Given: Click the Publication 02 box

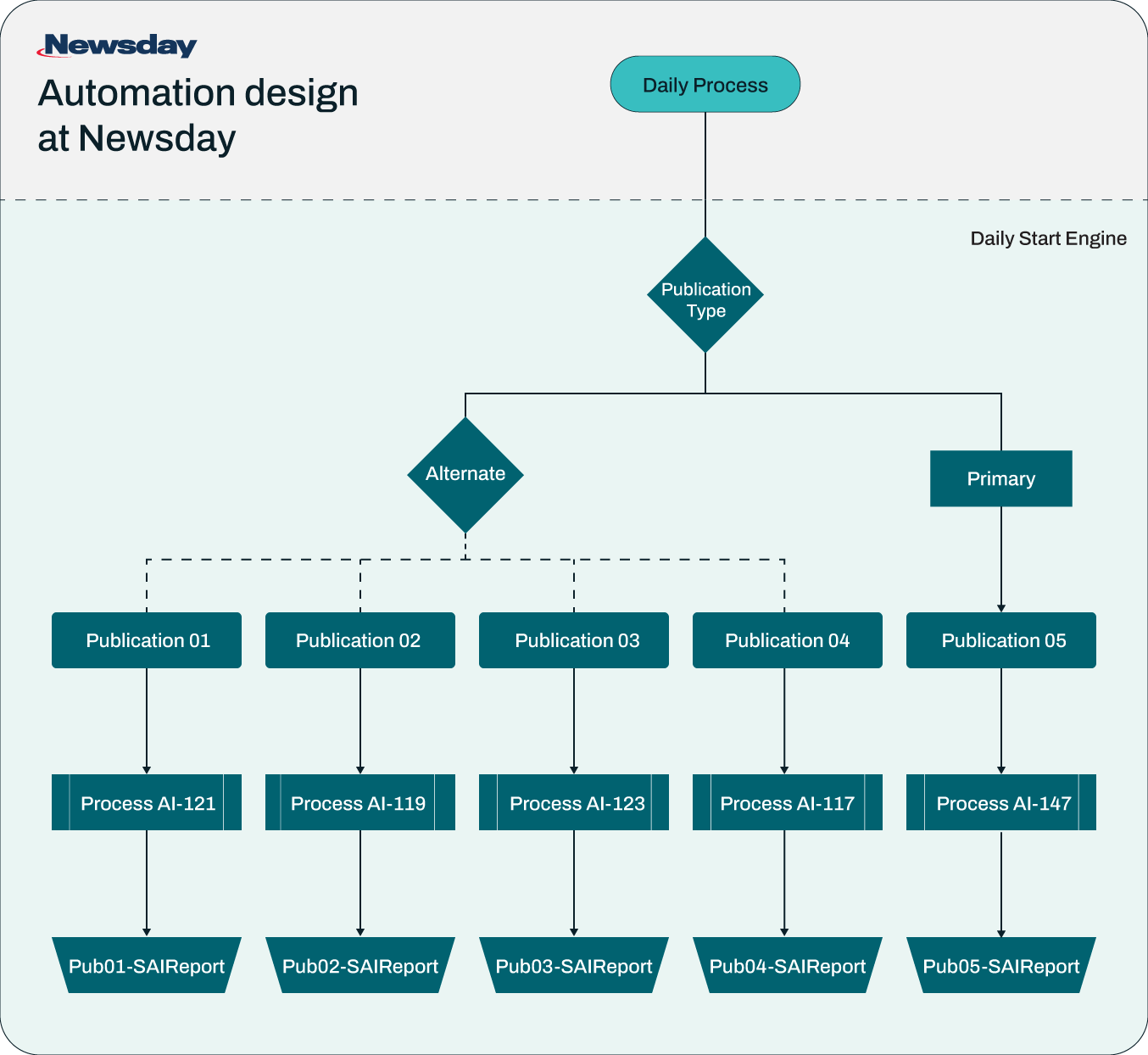Looking at the screenshot, I should tap(360, 640).
